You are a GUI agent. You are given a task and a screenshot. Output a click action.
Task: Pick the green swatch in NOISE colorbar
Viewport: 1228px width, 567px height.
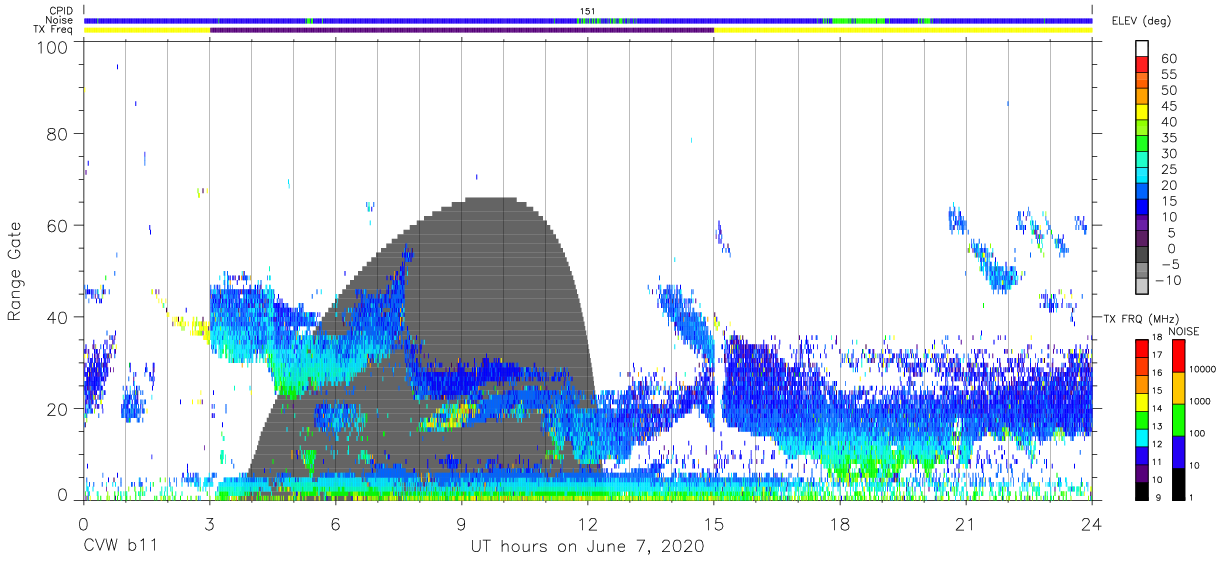pos(1179,420)
